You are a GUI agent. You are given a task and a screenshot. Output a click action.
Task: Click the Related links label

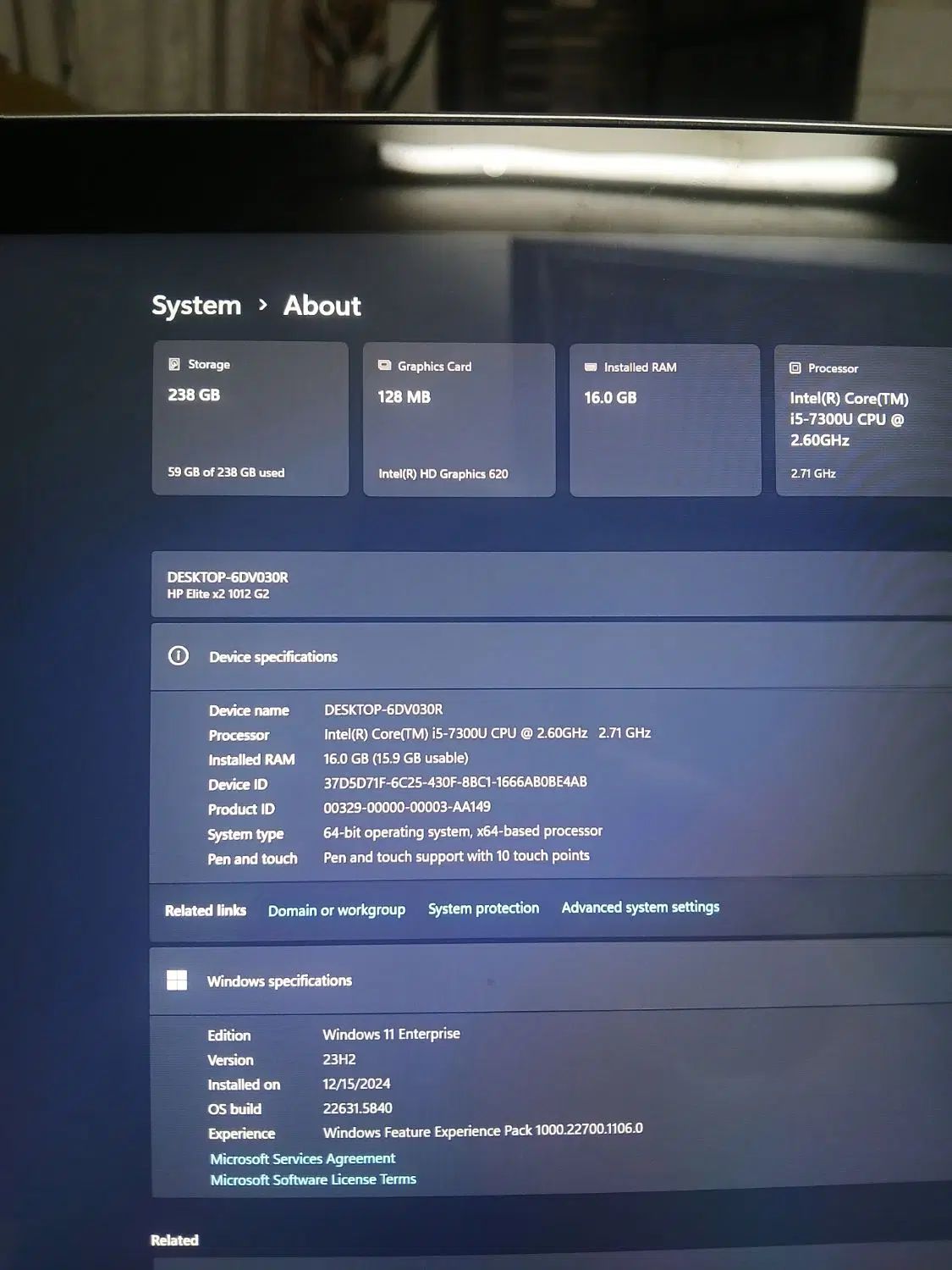click(x=206, y=911)
